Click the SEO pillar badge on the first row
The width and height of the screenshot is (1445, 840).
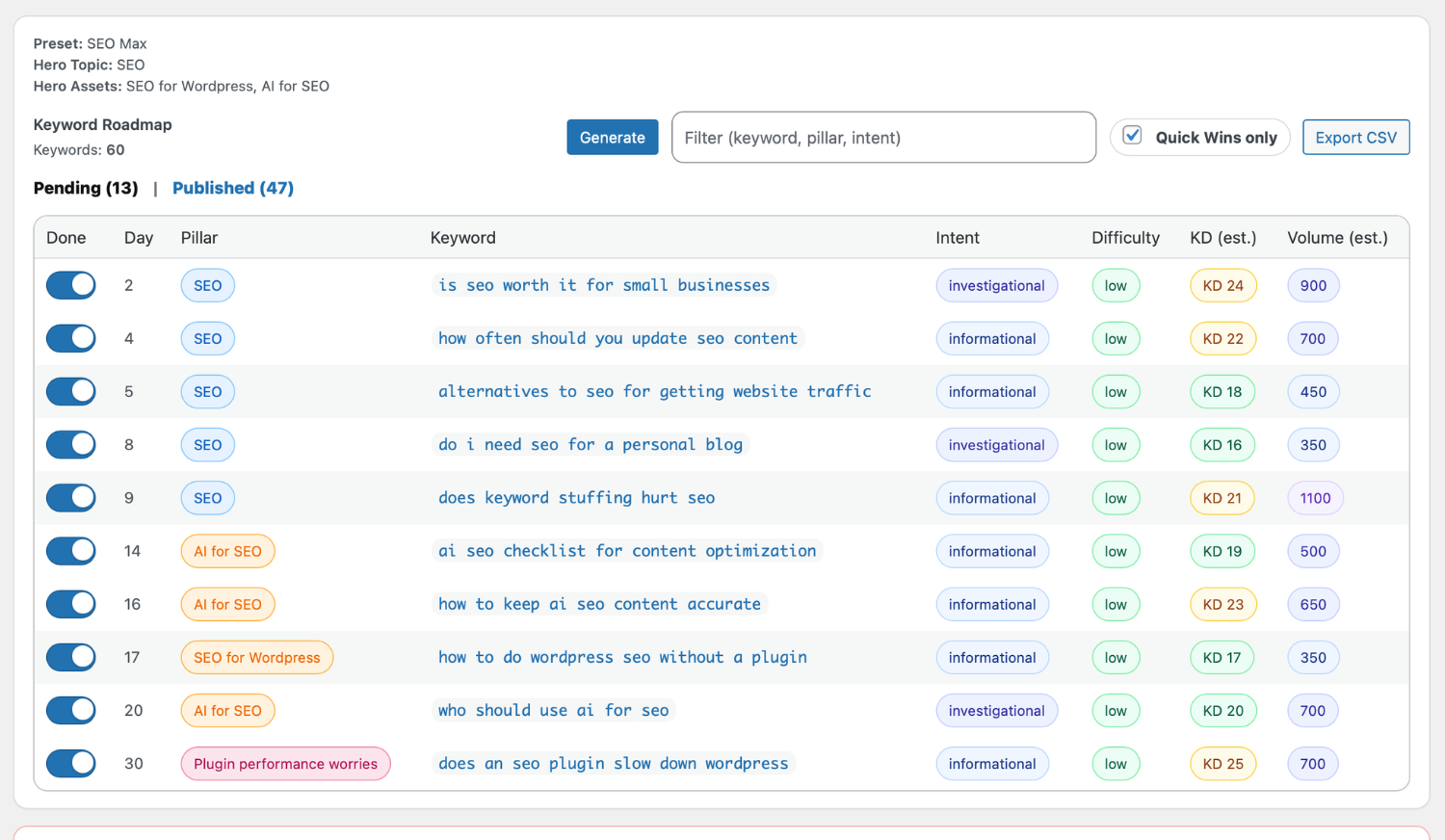point(207,285)
